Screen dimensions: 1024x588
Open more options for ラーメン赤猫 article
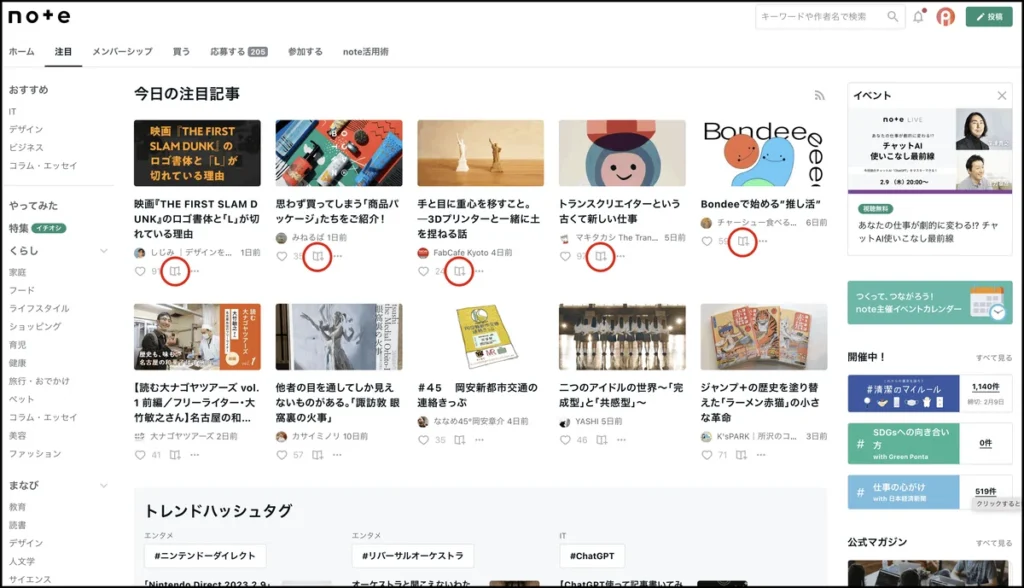pos(761,455)
